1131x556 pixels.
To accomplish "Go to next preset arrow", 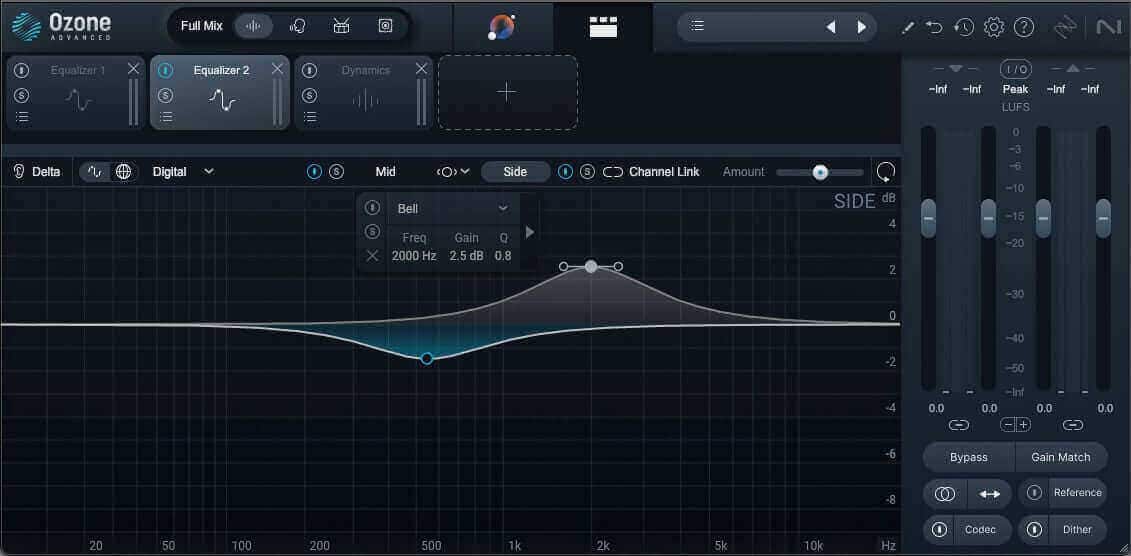I will (861, 27).
